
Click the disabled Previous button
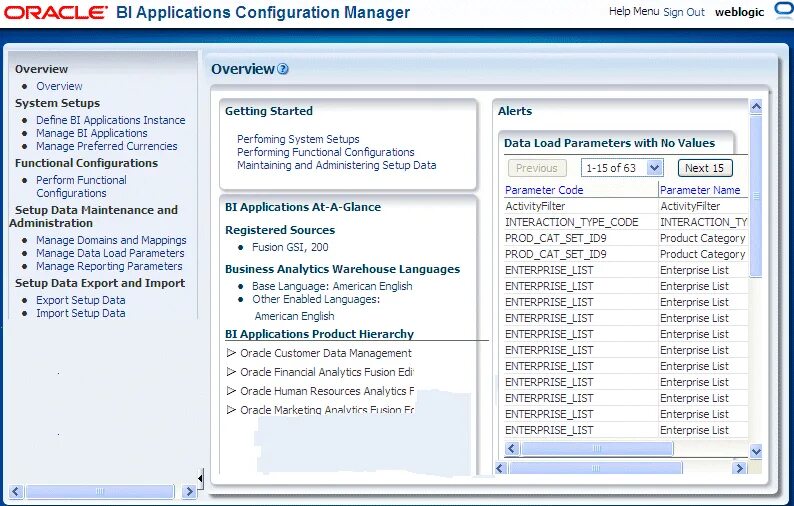(537, 168)
